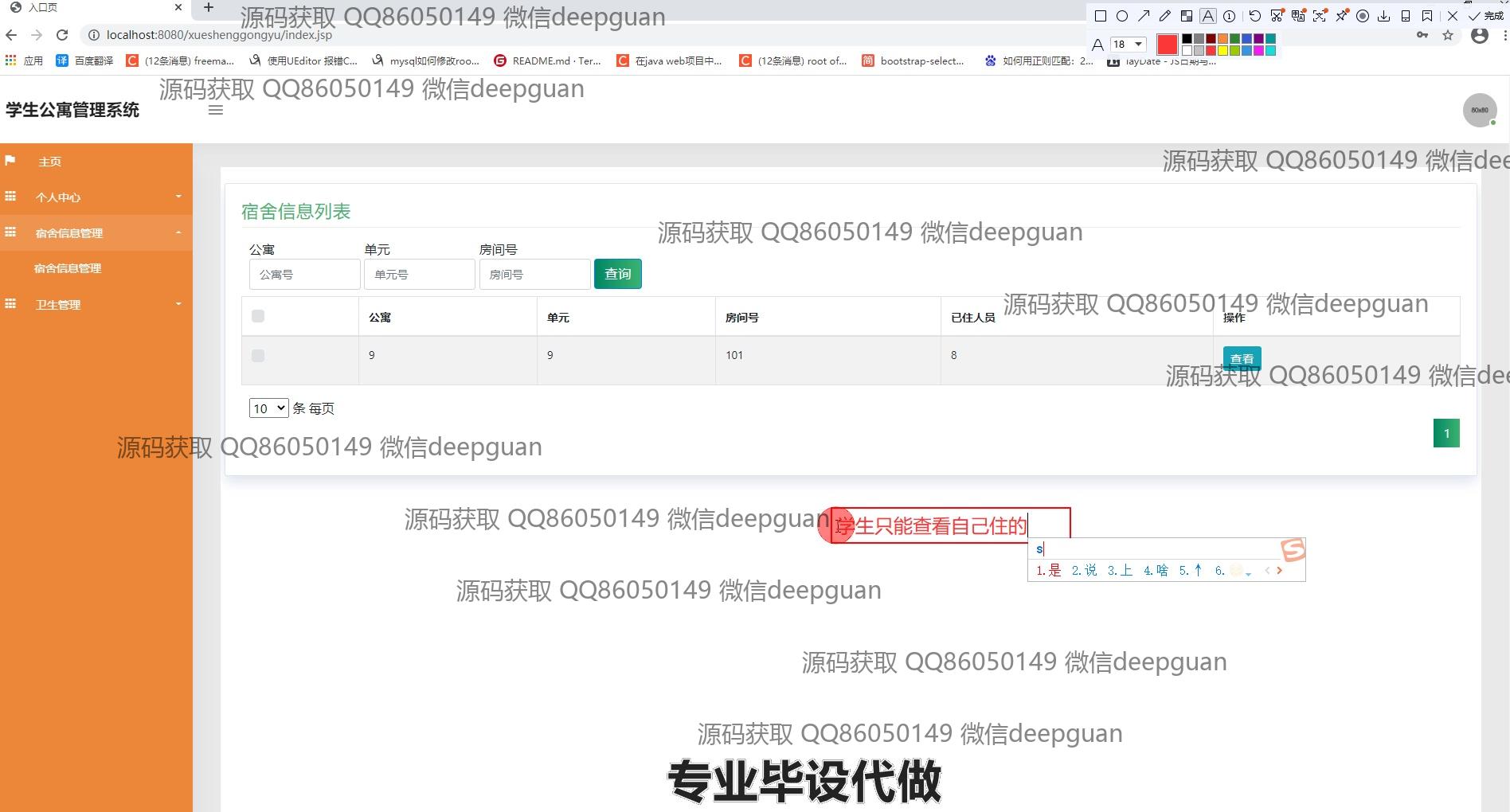This screenshot has width=1510, height=812.
Task: Select the pen drawing tool
Action: pyautogui.click(x=1164, y=16)
